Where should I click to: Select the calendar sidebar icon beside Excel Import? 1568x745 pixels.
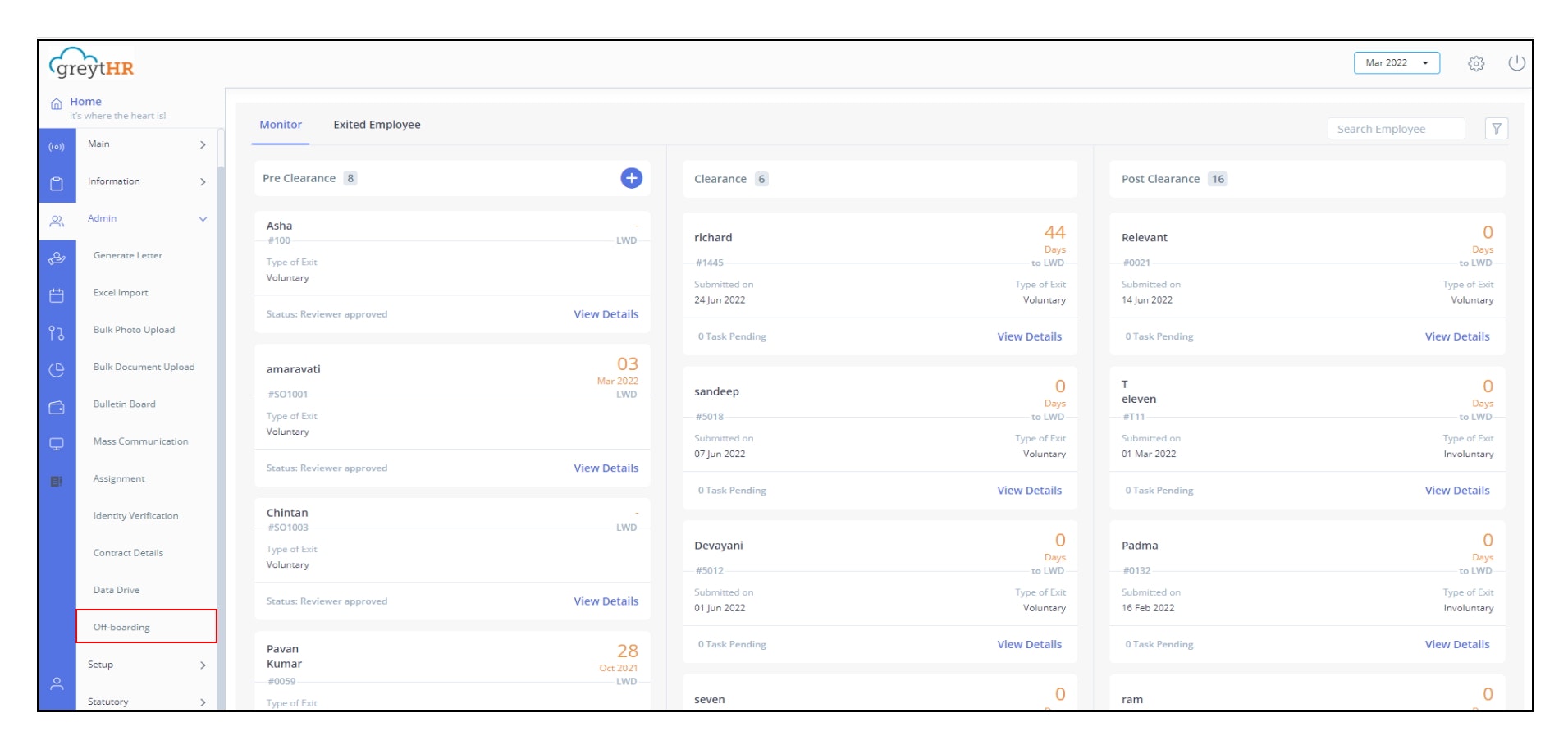point(57,295)
